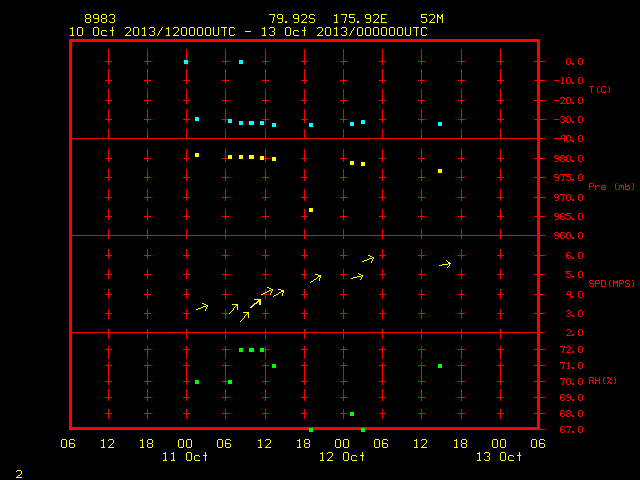Click the lone yellow pressure point near 965 mb

311,210
